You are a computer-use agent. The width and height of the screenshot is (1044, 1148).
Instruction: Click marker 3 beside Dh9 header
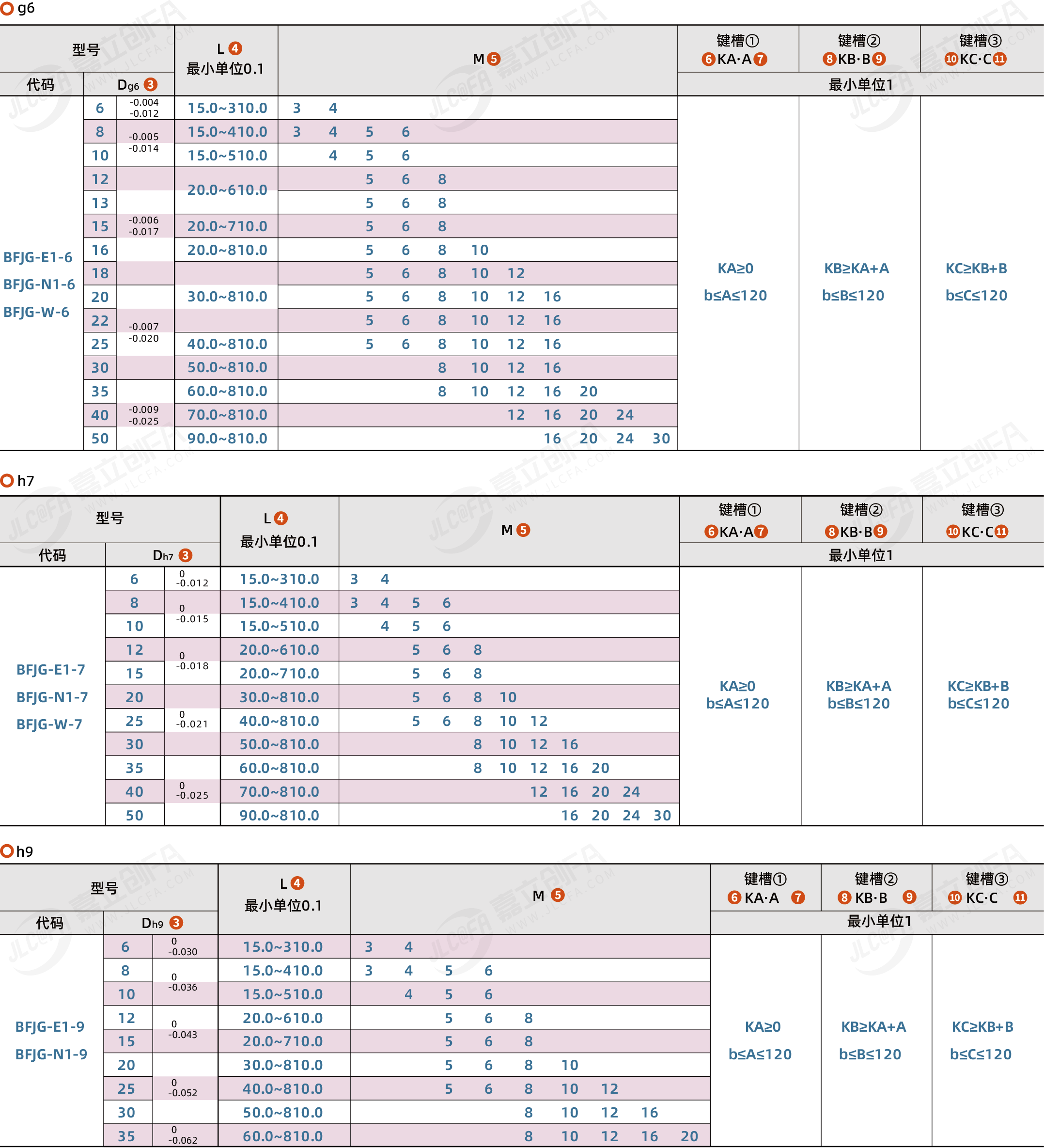click(176, 923)
